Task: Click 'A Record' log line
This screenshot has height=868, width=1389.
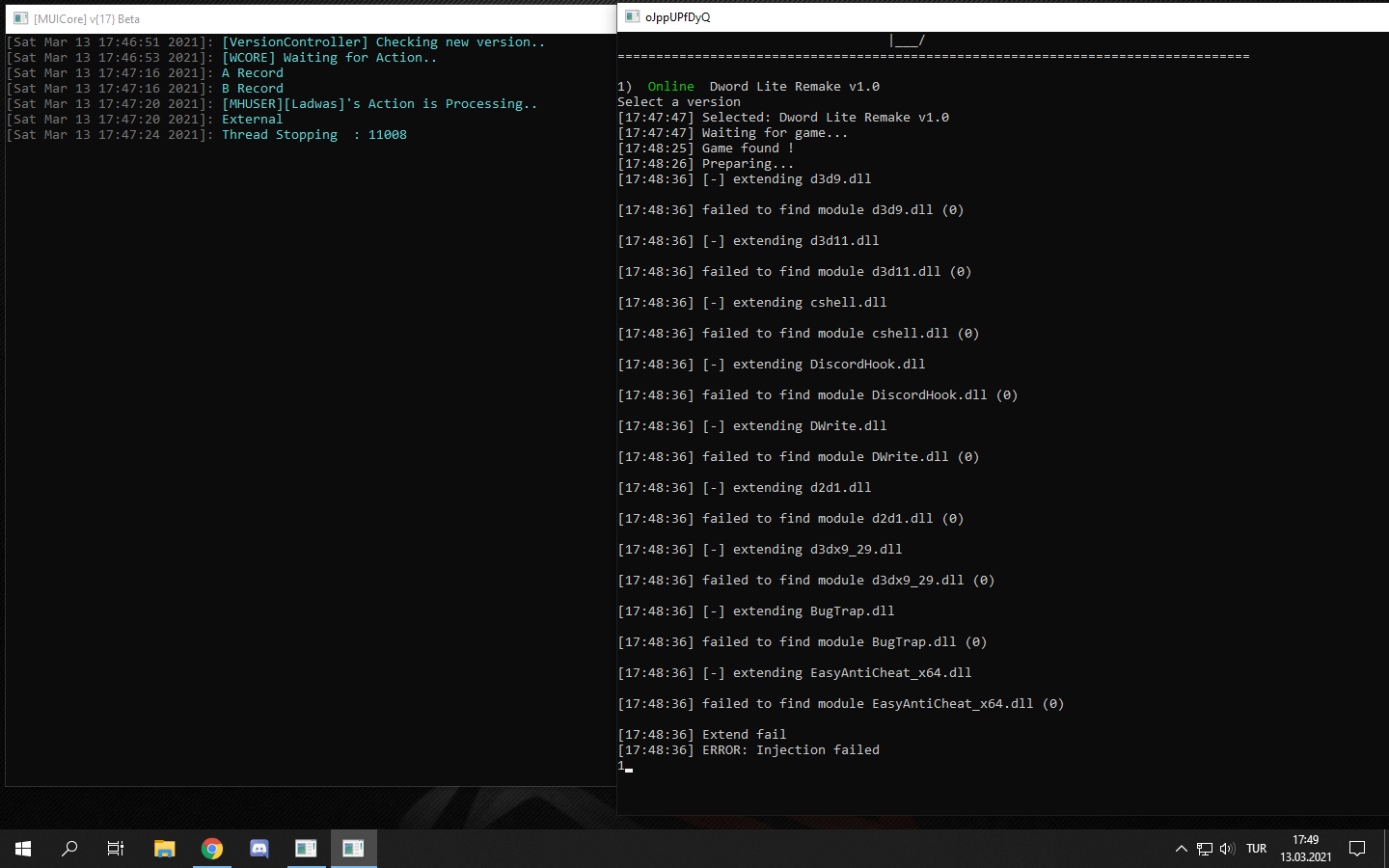Action: click(x=253, y=73)
